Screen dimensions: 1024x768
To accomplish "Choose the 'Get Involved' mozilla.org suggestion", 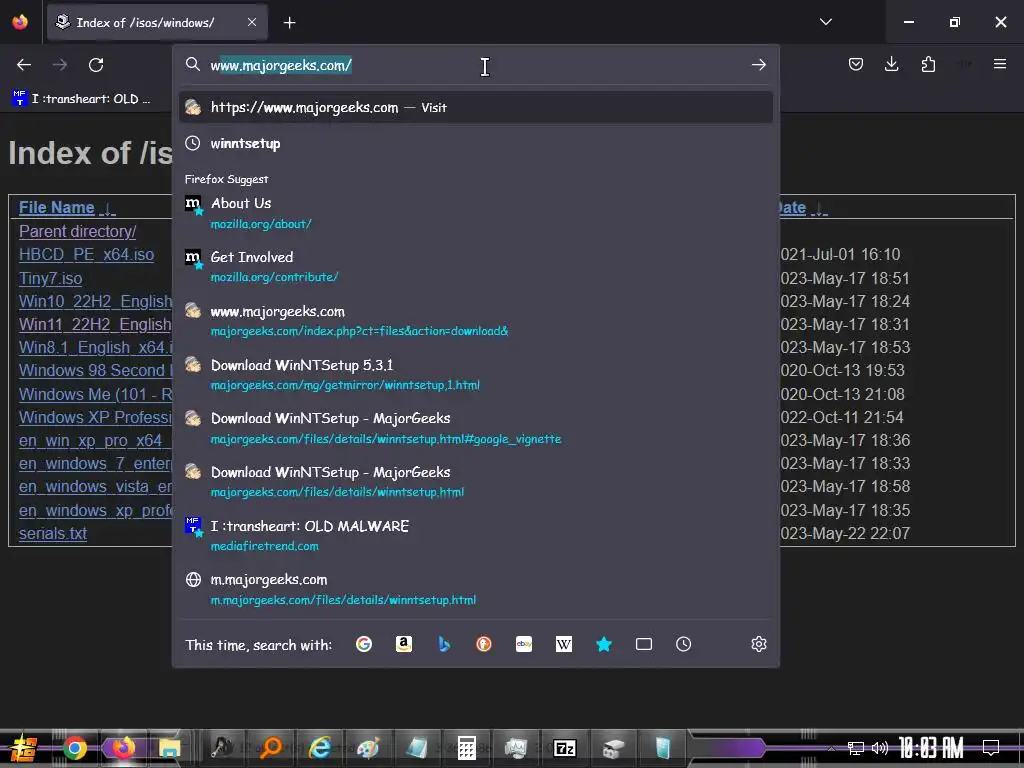I will click(x=475, y=266).
